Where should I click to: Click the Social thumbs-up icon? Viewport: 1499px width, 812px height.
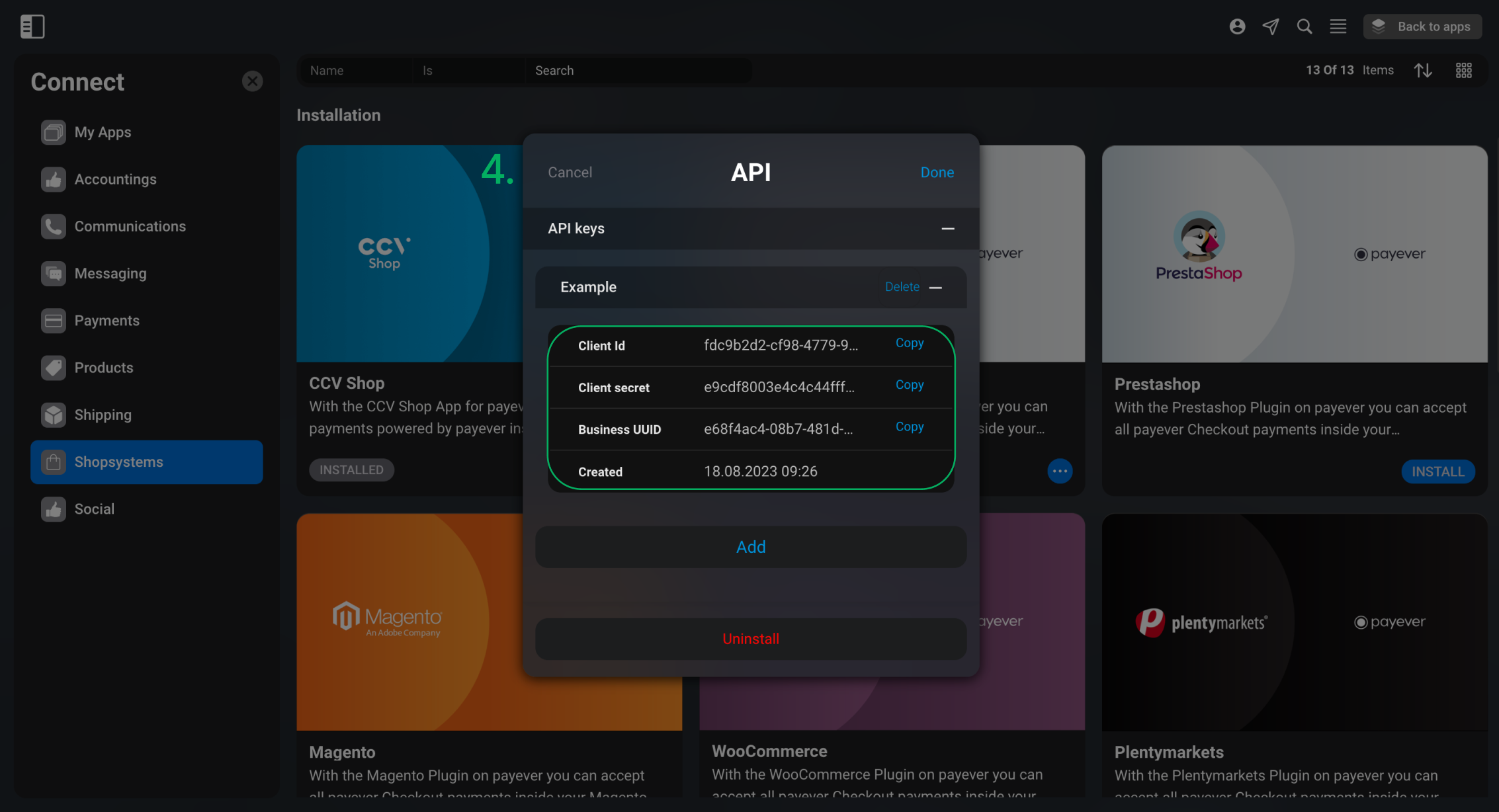click(54, 508)
